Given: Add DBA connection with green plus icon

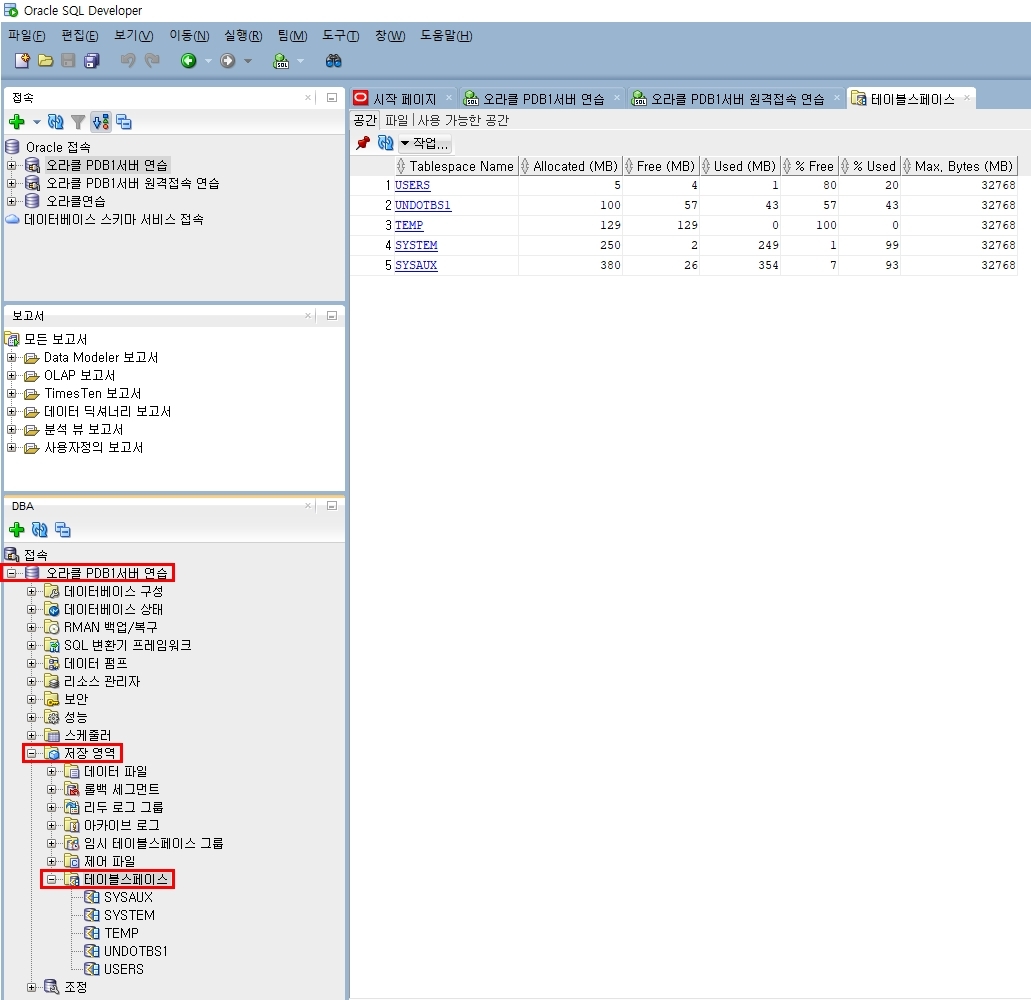Looking at the screenshot, I should click(16, 529).
